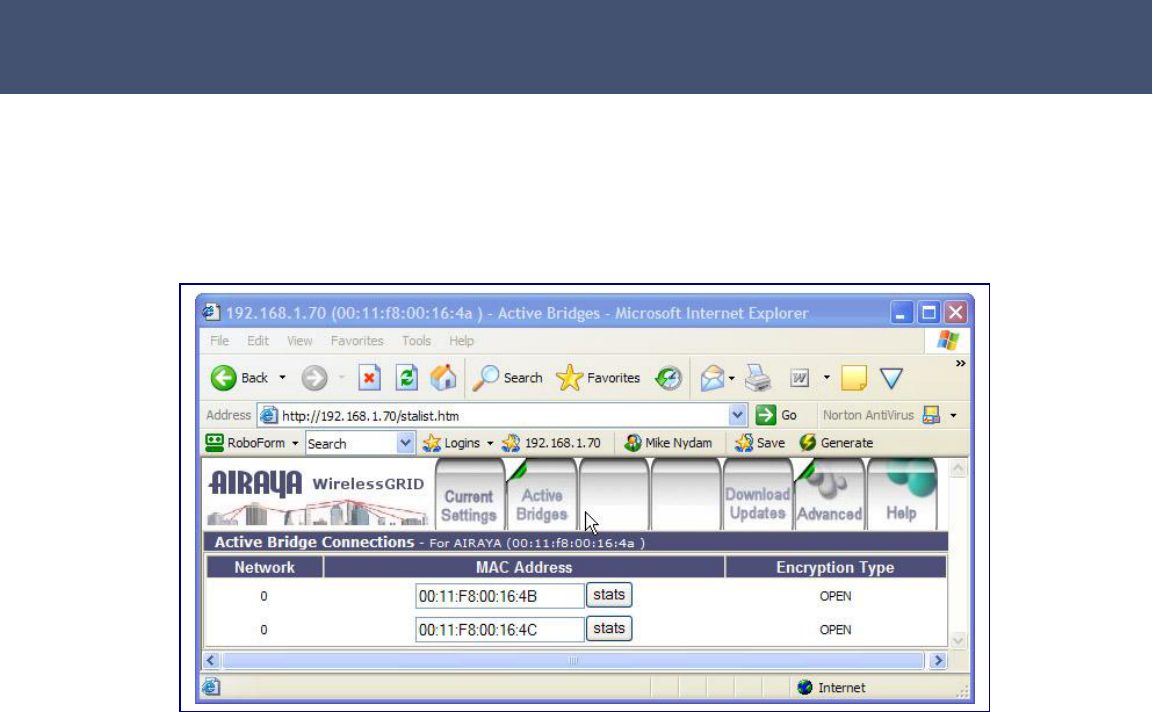Minimize the Internet Explorer window
Viewport: 1153px width, 712px height.
[x=902, y=313]
